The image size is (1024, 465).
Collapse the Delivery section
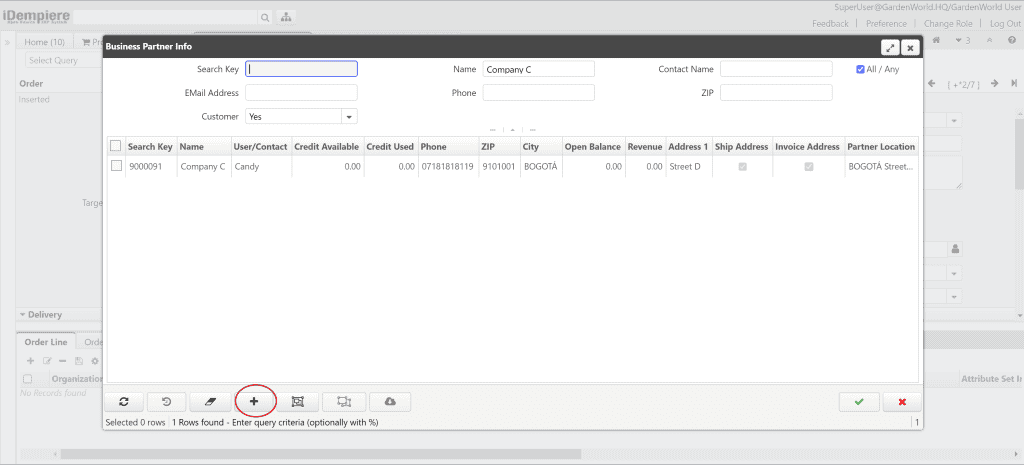tap(45, 314)
